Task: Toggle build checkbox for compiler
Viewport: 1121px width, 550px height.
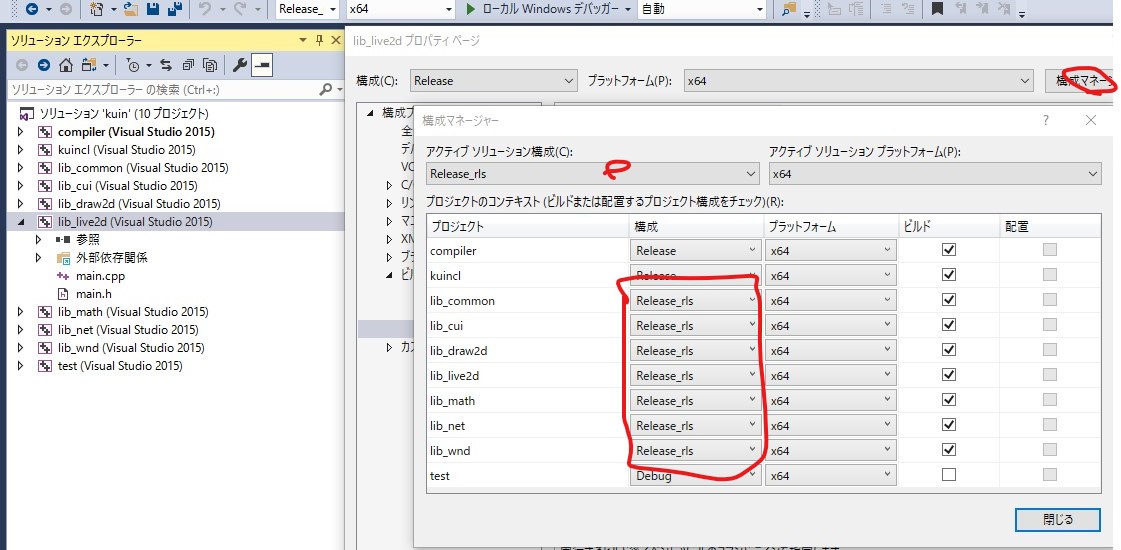Action: 949,250
